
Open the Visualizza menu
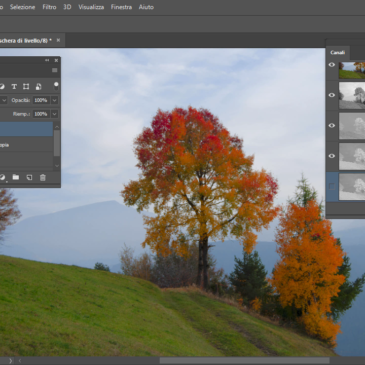(x=91, y=7)
